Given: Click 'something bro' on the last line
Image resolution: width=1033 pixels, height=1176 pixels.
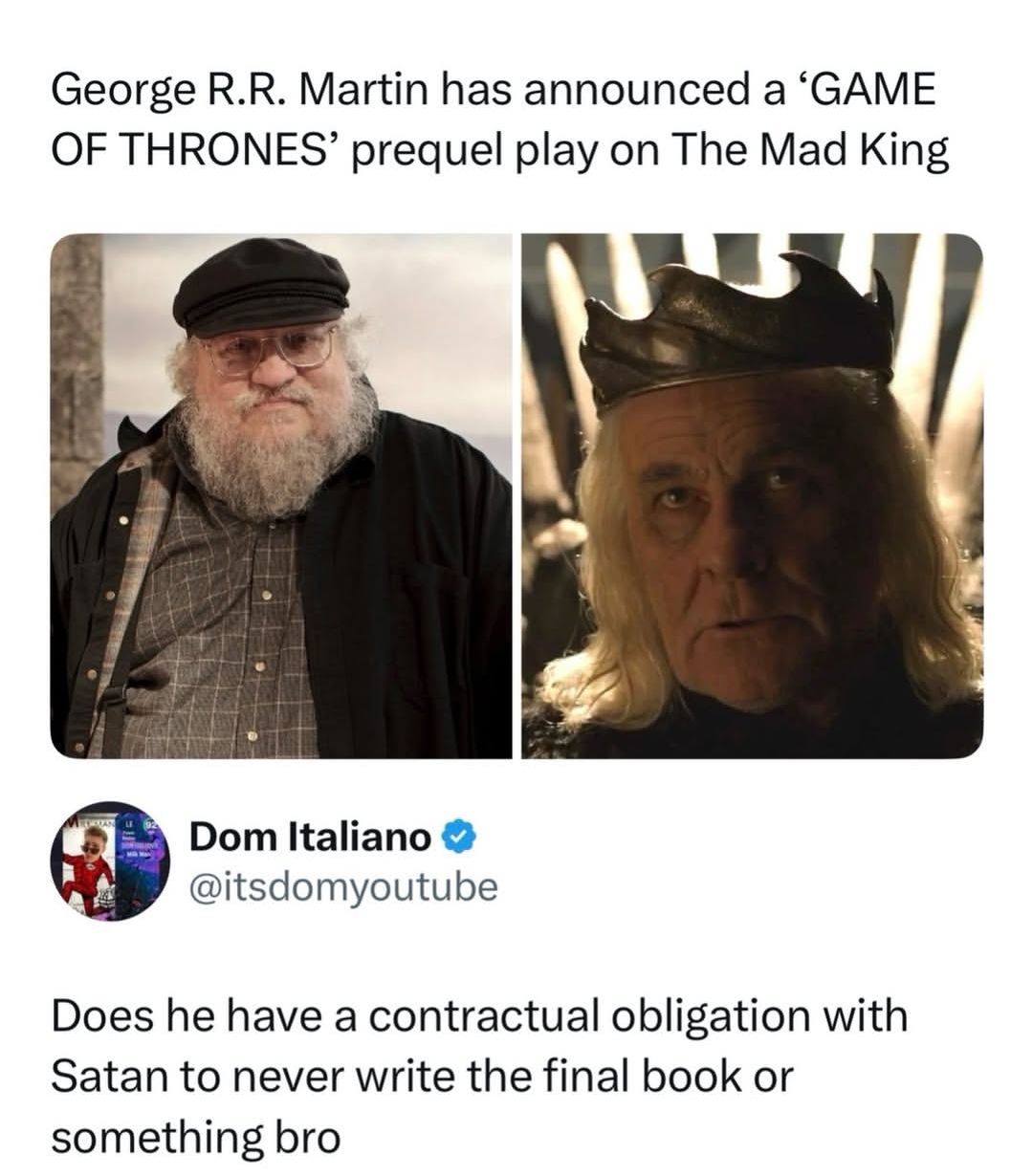Looking at the screenshot, I should pyautogui.click(x=195, y=1137).
